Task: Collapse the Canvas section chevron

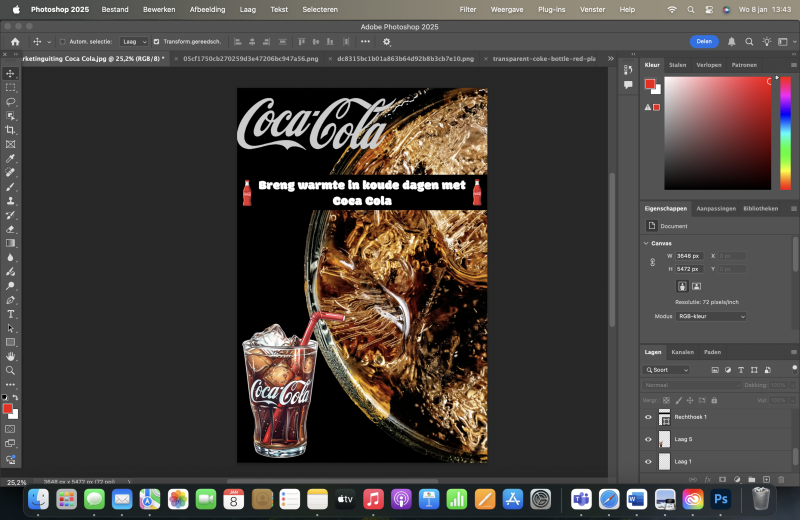Action: pyautogui.click(x=646, y=243)
